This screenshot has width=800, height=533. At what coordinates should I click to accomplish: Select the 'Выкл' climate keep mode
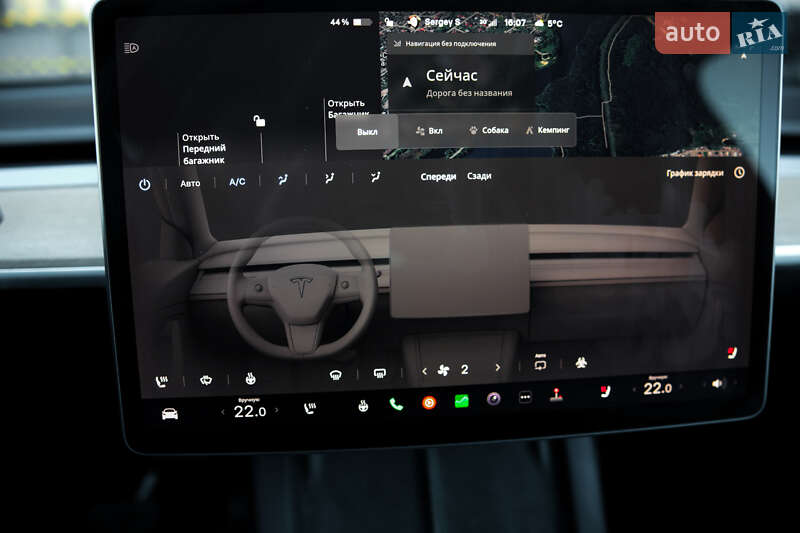(x=367, y=132)
